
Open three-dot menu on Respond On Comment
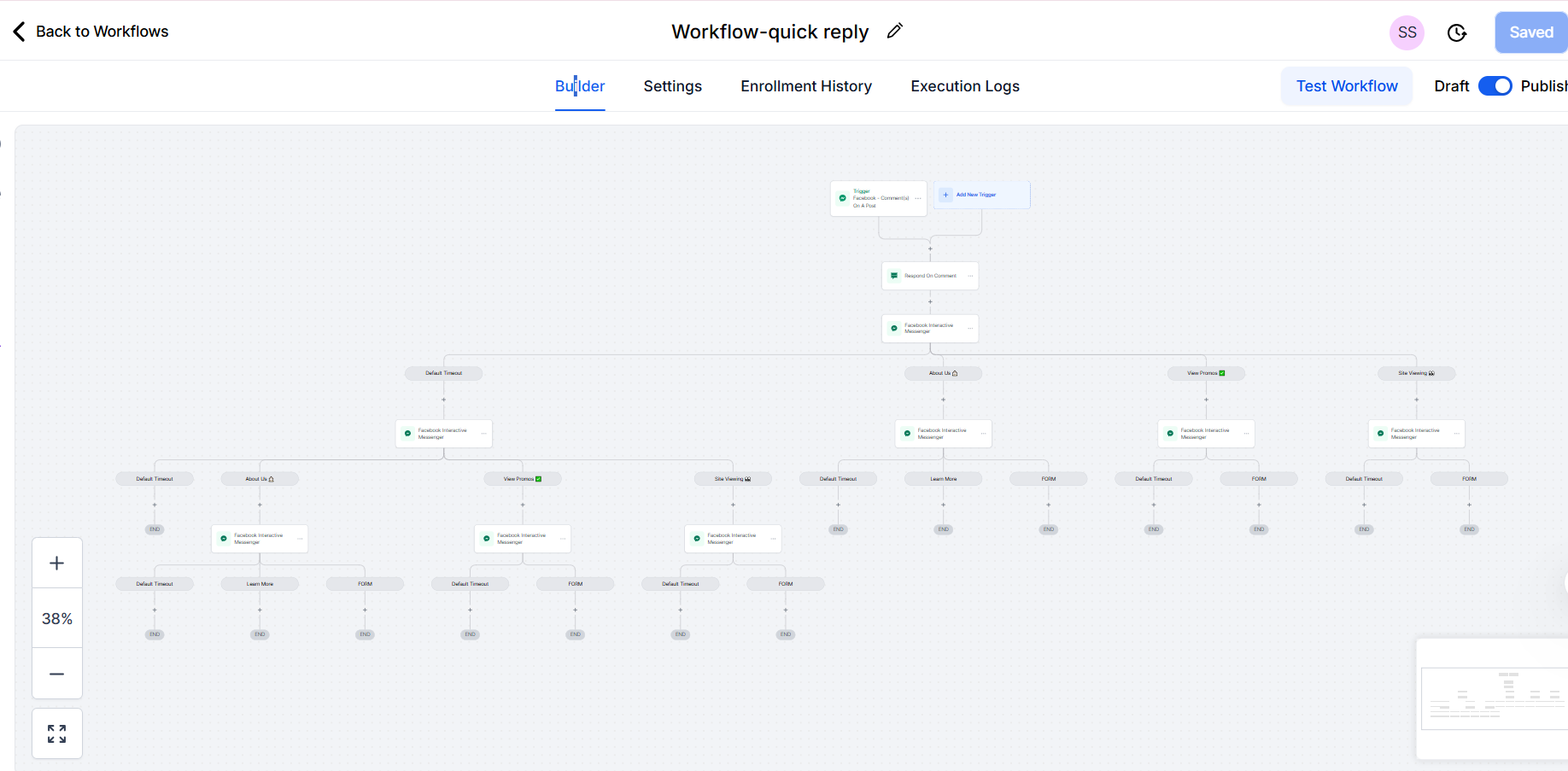coord(970,276)
